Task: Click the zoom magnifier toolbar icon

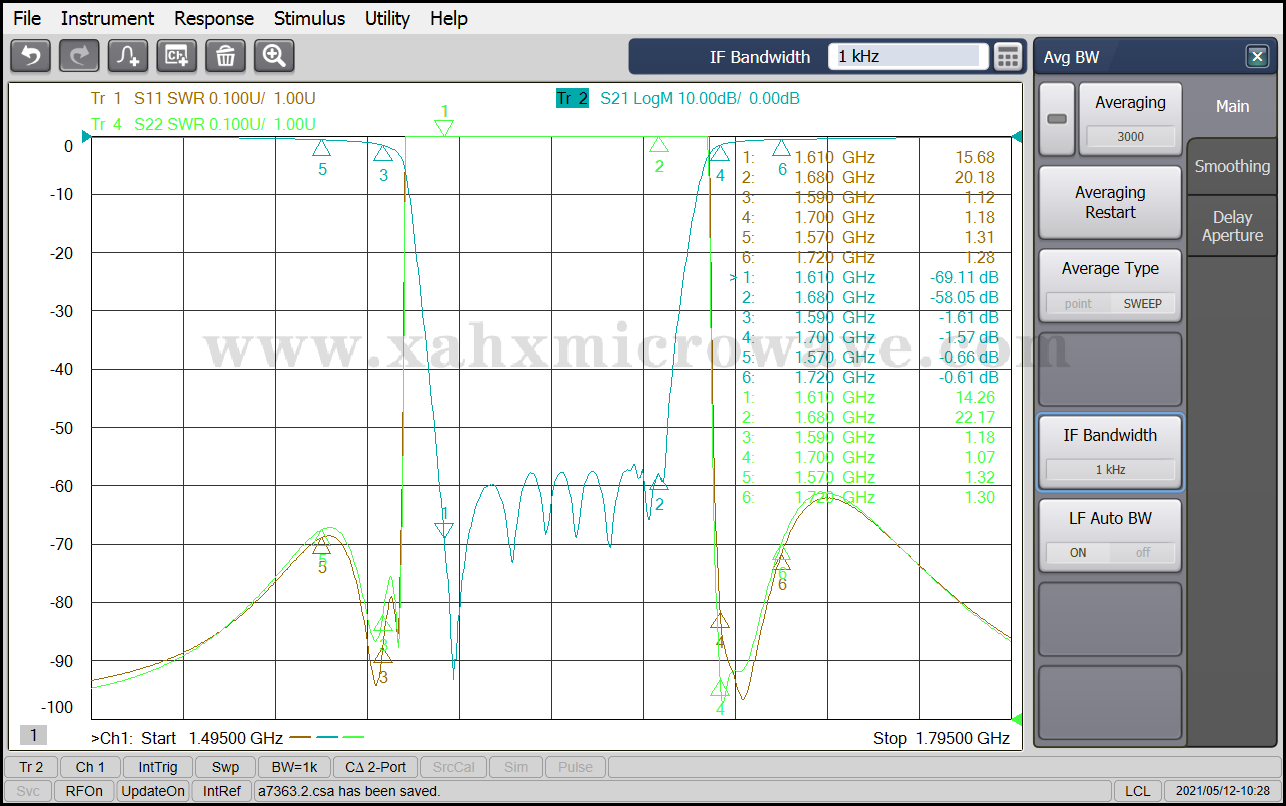Action: [275, 56]
